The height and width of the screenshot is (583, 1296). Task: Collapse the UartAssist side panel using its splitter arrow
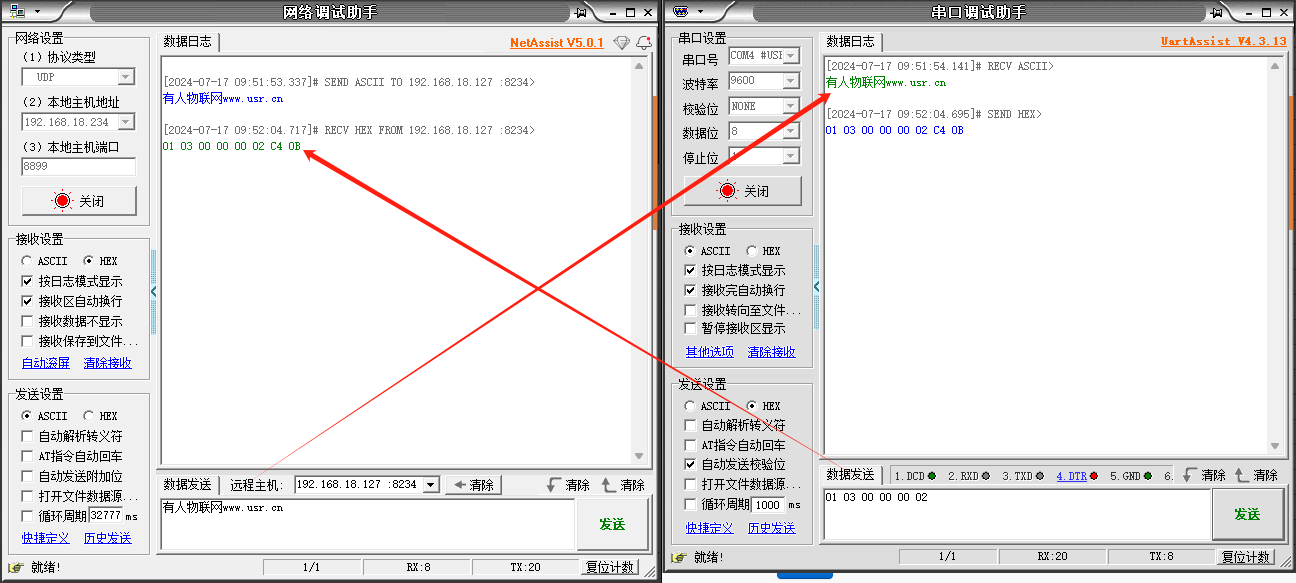(817, 286)
